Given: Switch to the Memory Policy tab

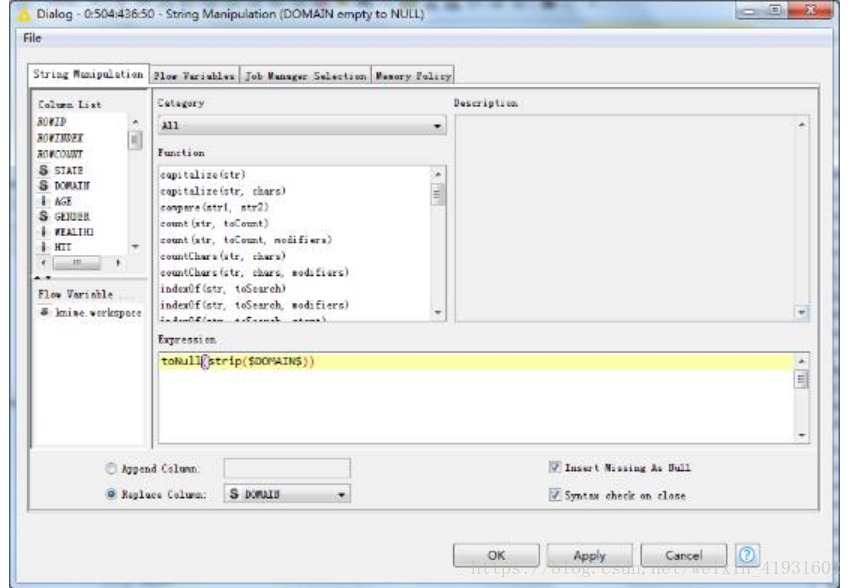Looking at the screenshot, I should point(413,76).
